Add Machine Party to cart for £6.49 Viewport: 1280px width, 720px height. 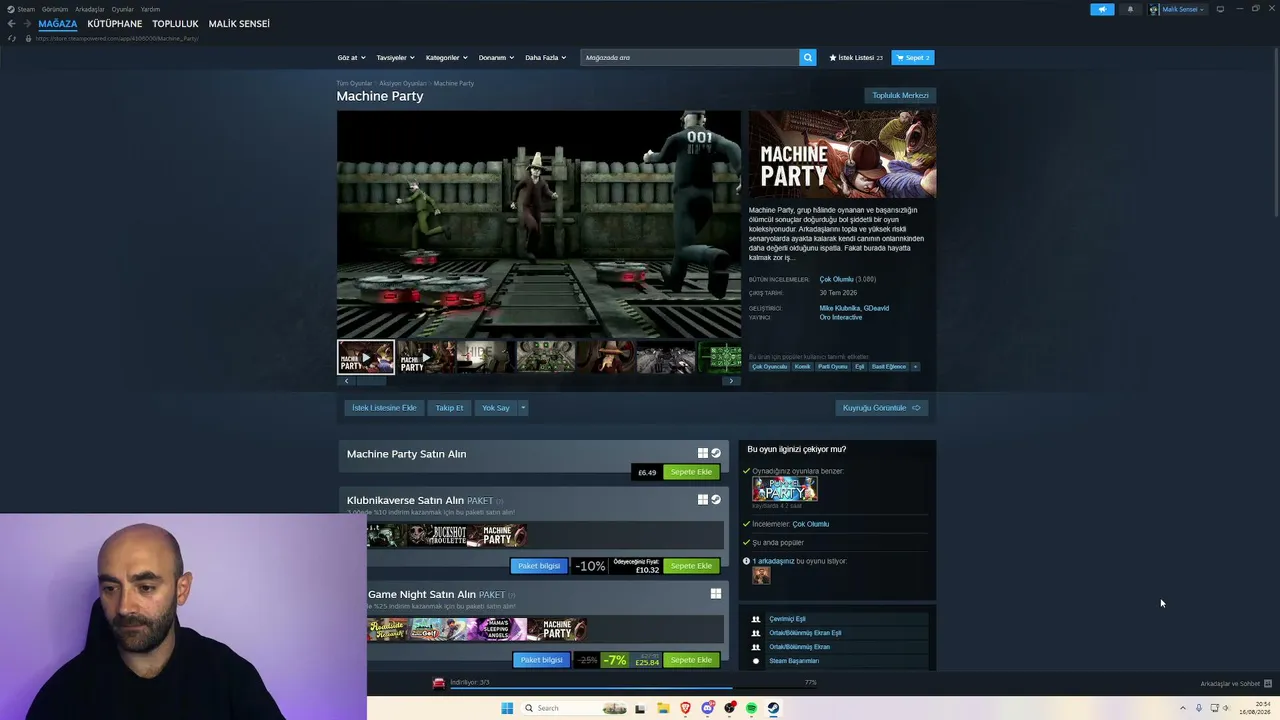691,472
